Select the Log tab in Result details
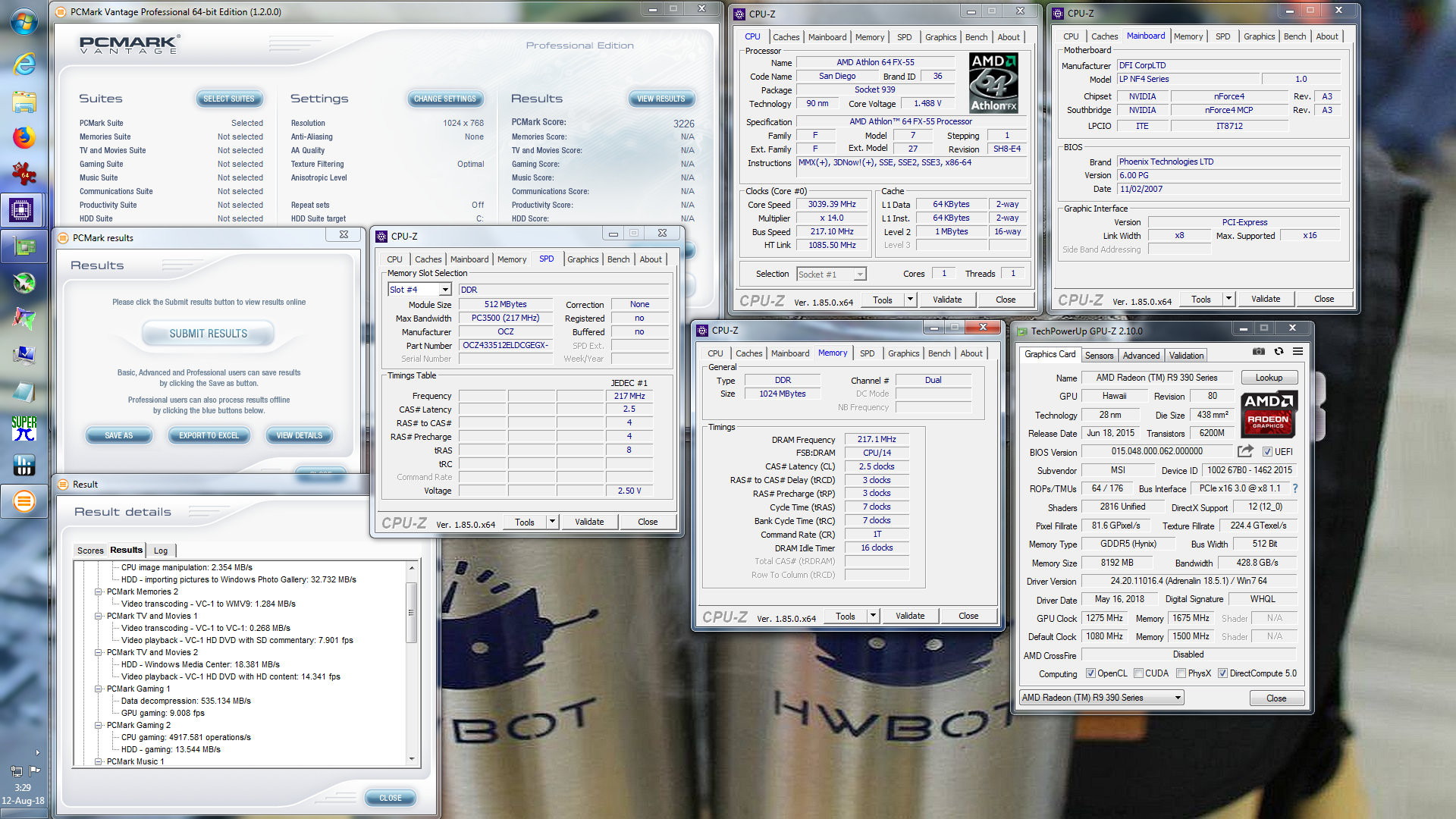Screen dimensions: 1456x819 [161, 551]
